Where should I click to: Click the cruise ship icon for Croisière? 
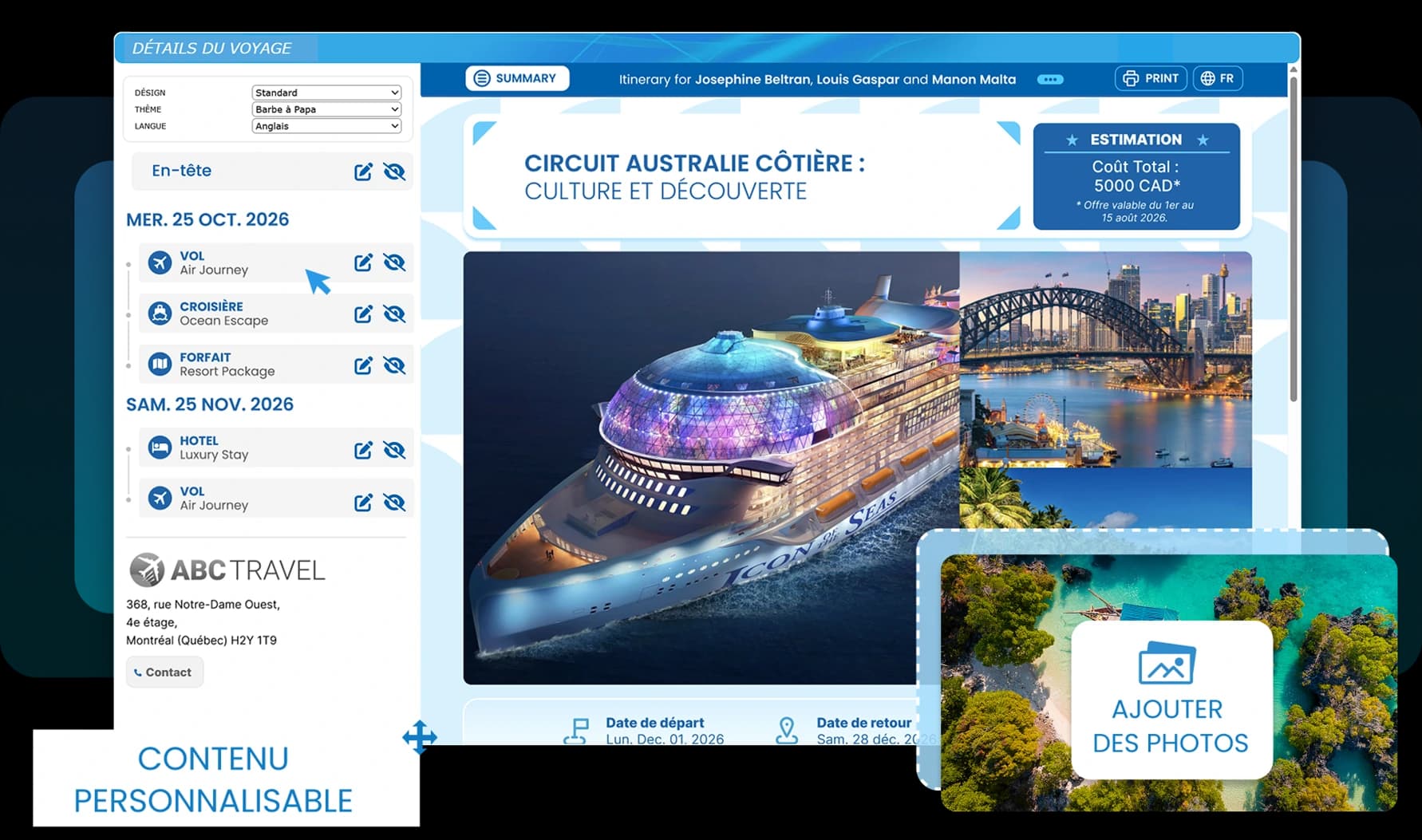pyautogui.click(x=160, y=314)
